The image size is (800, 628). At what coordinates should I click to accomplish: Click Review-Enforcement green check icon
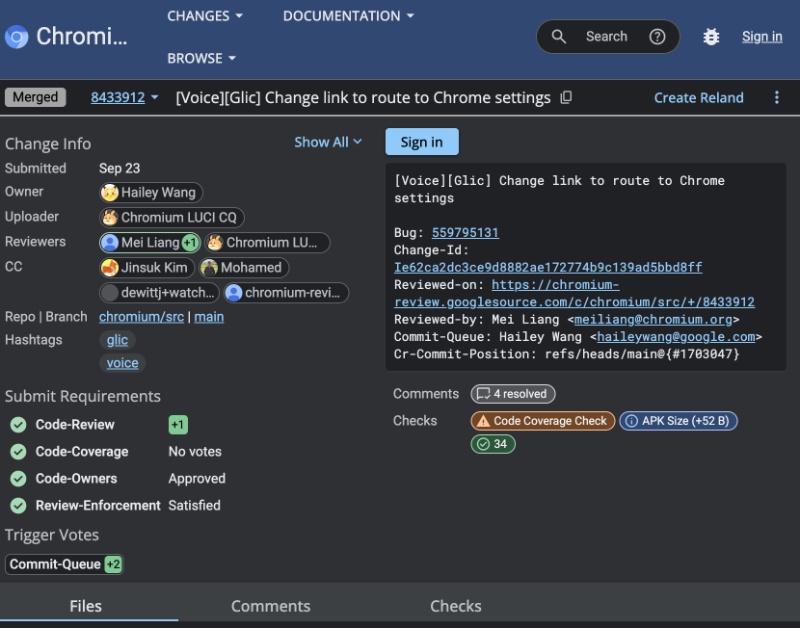pyautogui.click(x=18, y=506)
